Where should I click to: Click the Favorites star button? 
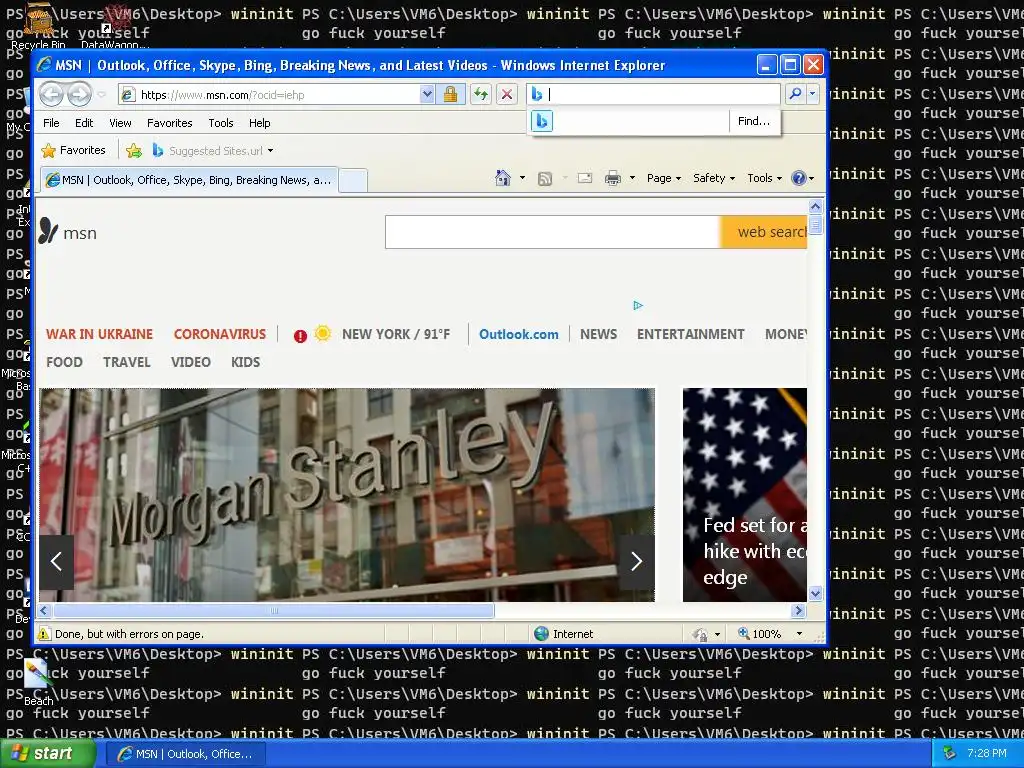[x=73, y=150]
